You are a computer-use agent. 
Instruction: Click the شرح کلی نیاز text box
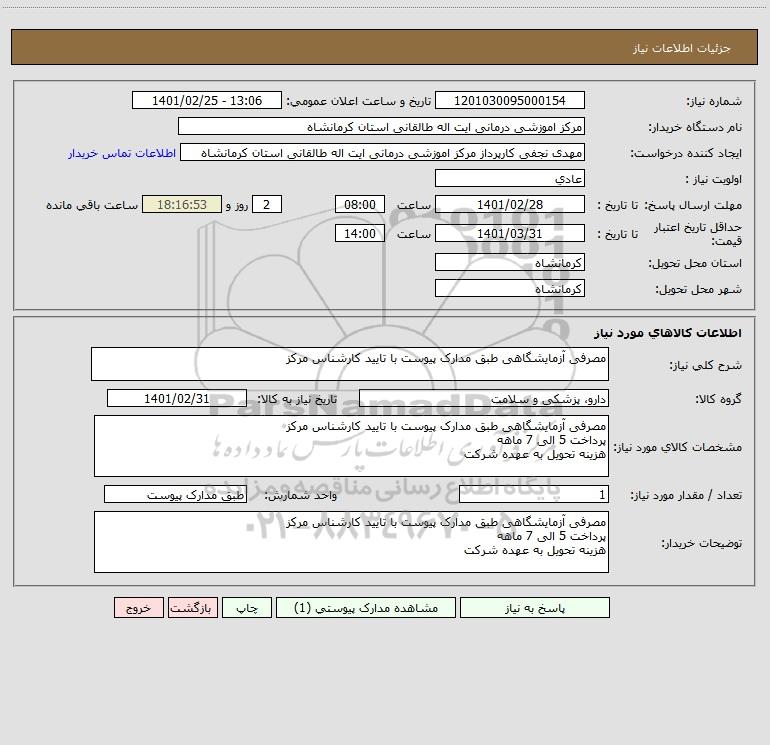click(350, 364)
